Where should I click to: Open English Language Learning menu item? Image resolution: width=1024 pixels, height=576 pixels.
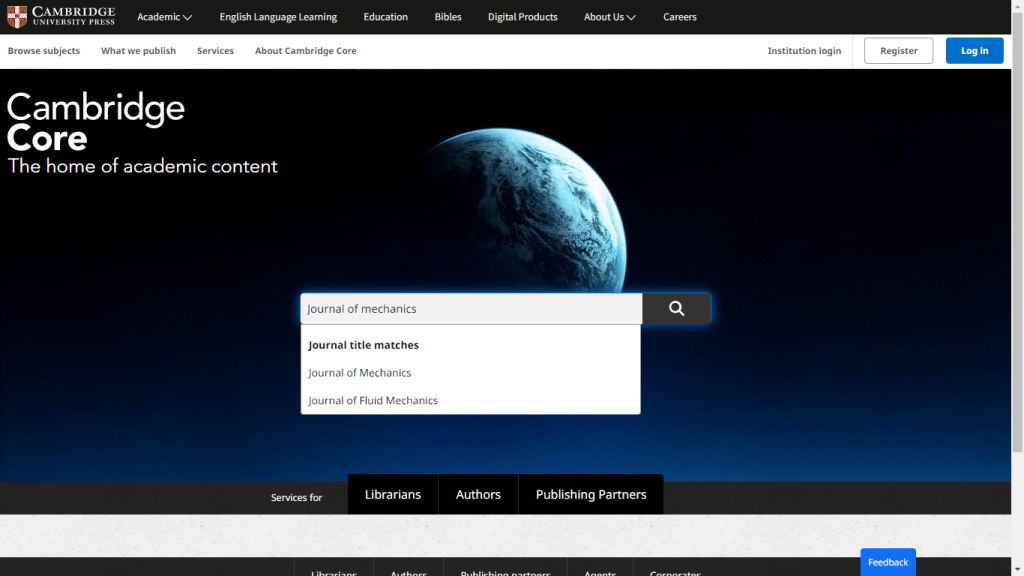click(278, 17)
